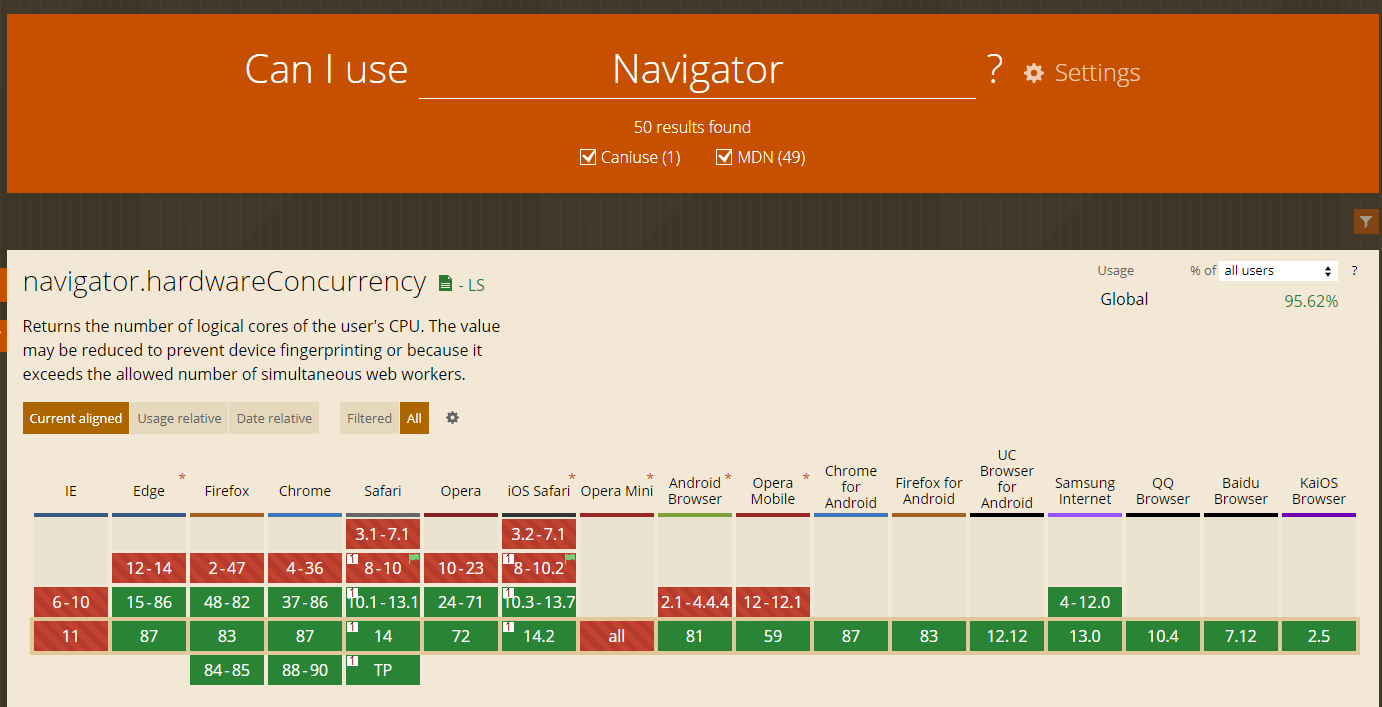
Task: Select Edge 15-86 cell
Action: [149, 602]
